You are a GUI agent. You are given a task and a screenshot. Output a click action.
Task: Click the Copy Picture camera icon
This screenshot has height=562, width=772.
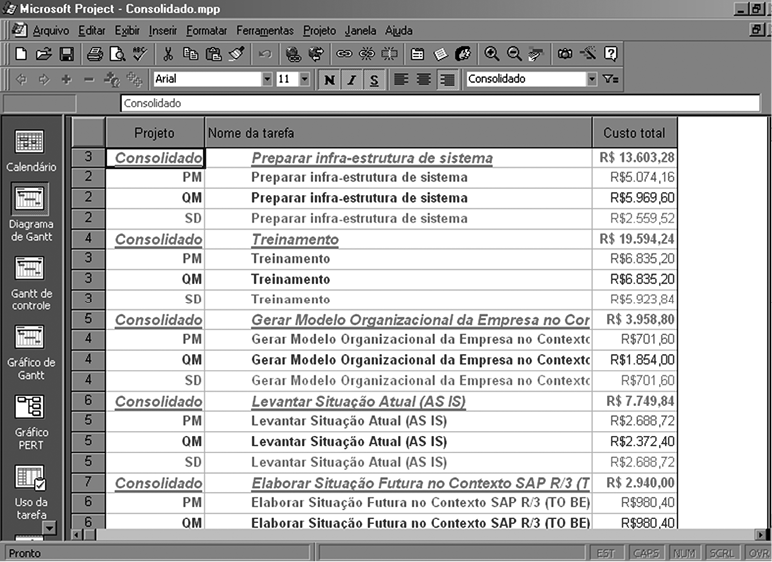[x=565, y=54]
